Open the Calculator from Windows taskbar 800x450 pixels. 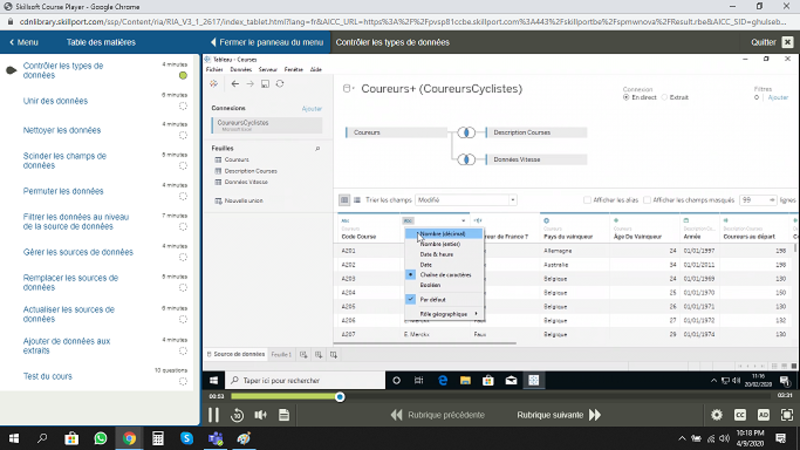coord(158,438)
